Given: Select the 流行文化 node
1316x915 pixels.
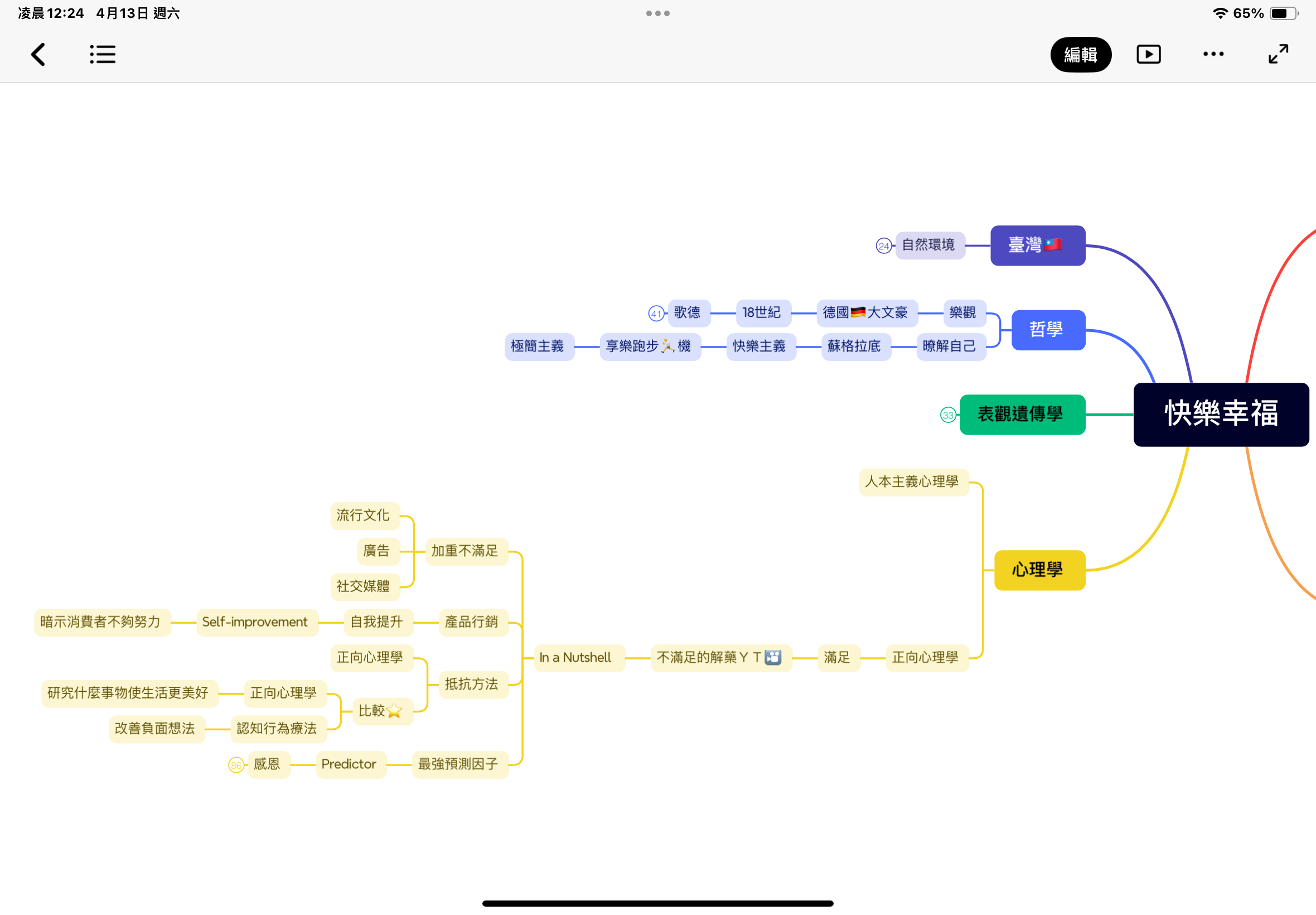Looking at the screenshot, I should pos(365,516).
